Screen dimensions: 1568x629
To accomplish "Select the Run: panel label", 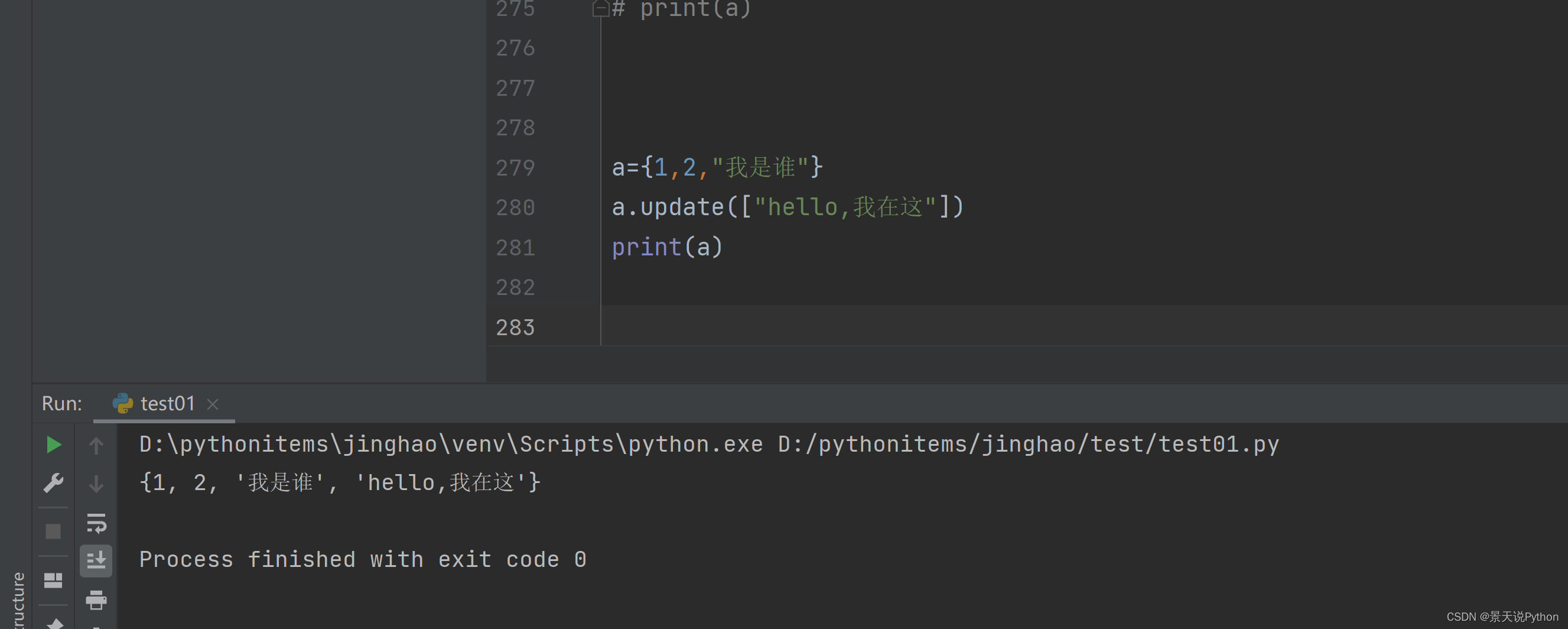I will 61,403.
